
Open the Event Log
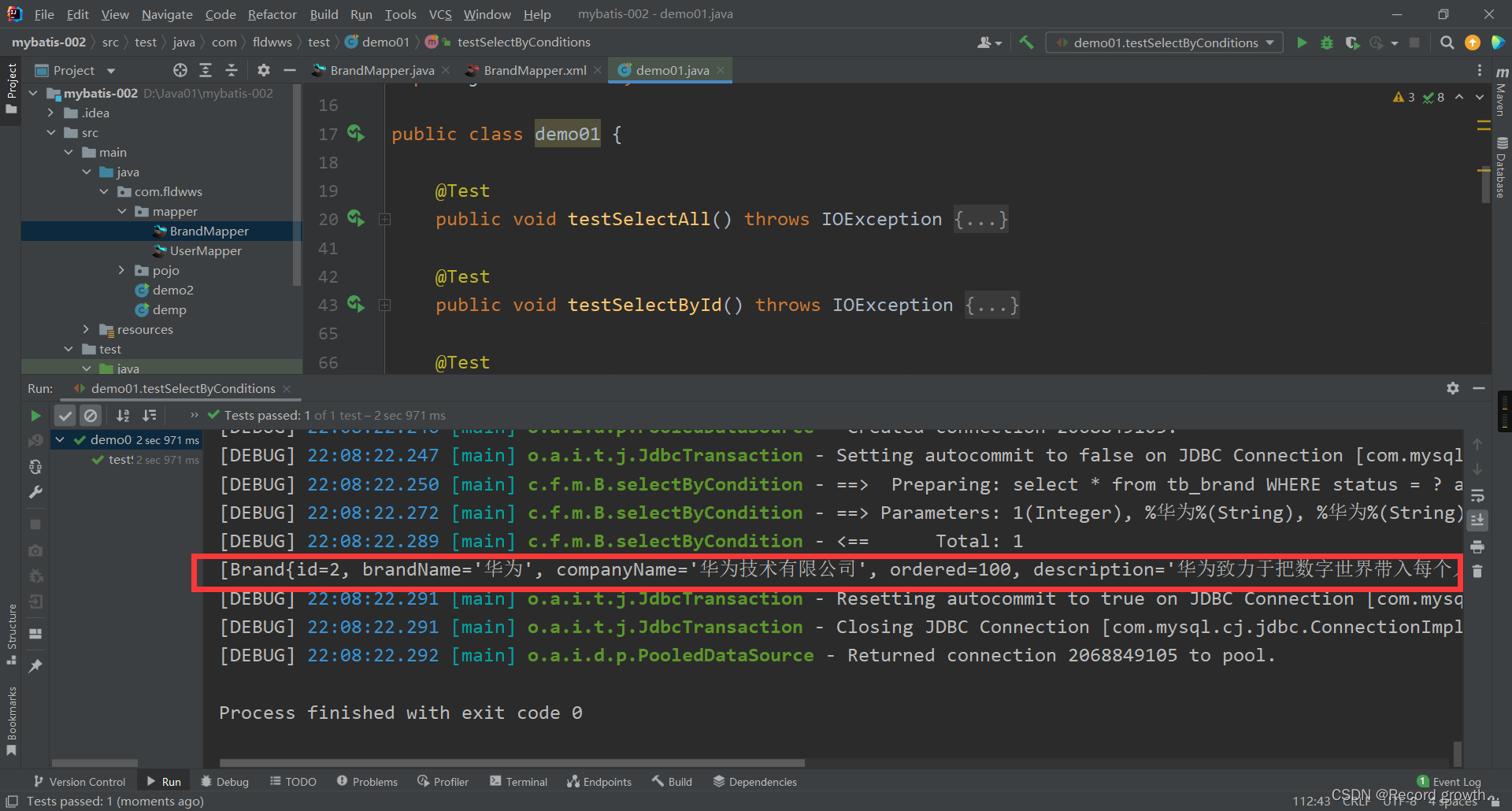click(x=1449, y=781)
